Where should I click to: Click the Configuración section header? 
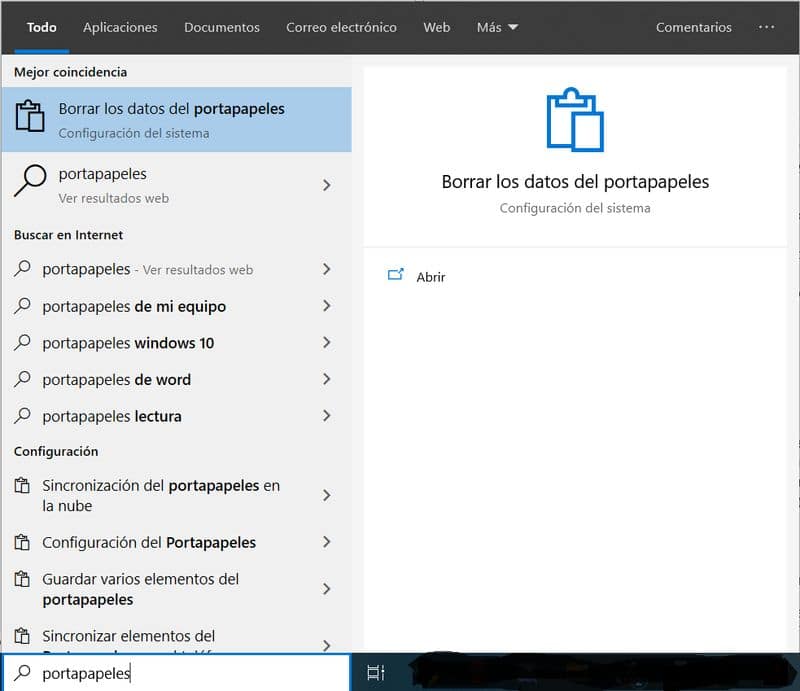coord(56,451)
